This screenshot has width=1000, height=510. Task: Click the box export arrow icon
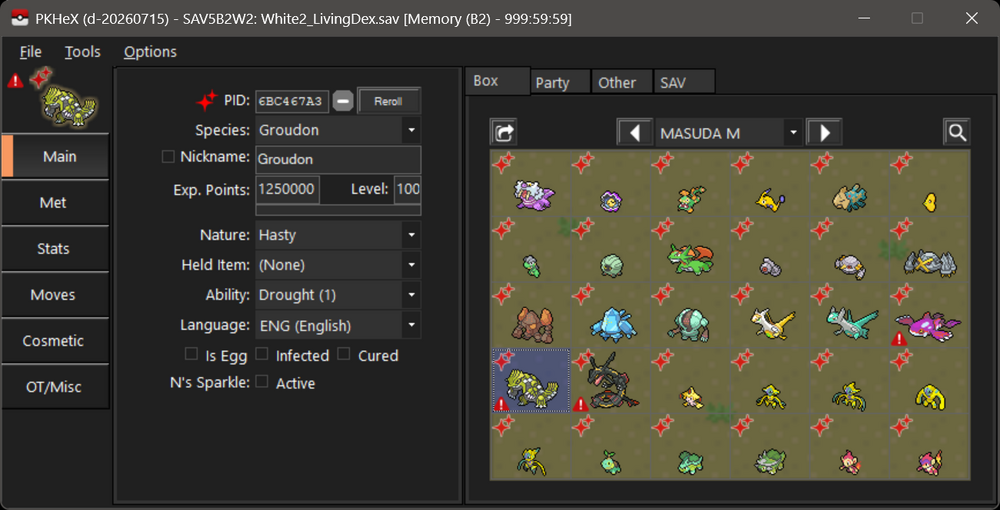[x=504, y=133]
